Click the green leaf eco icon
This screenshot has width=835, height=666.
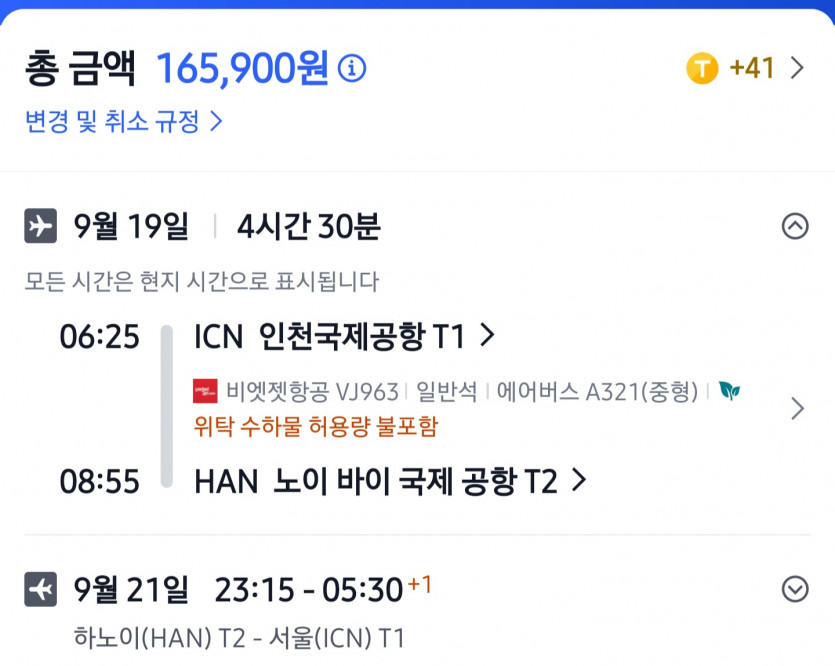[x=730, y=391]
